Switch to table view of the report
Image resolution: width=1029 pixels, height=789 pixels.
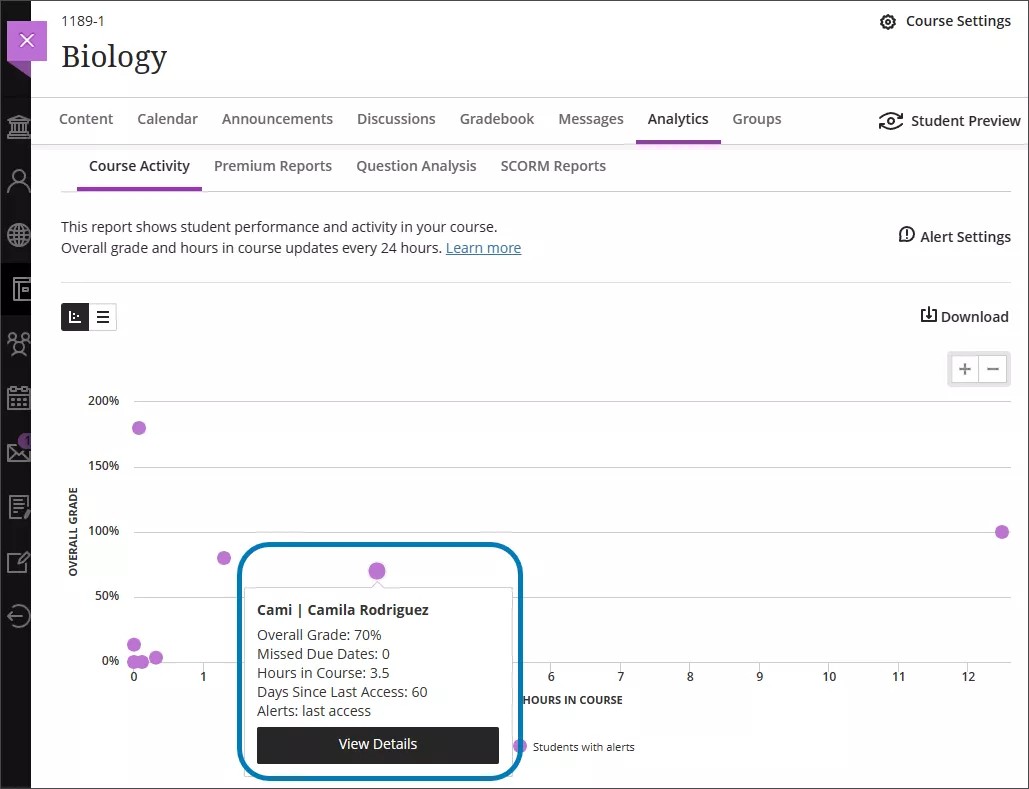click(103, 316)
